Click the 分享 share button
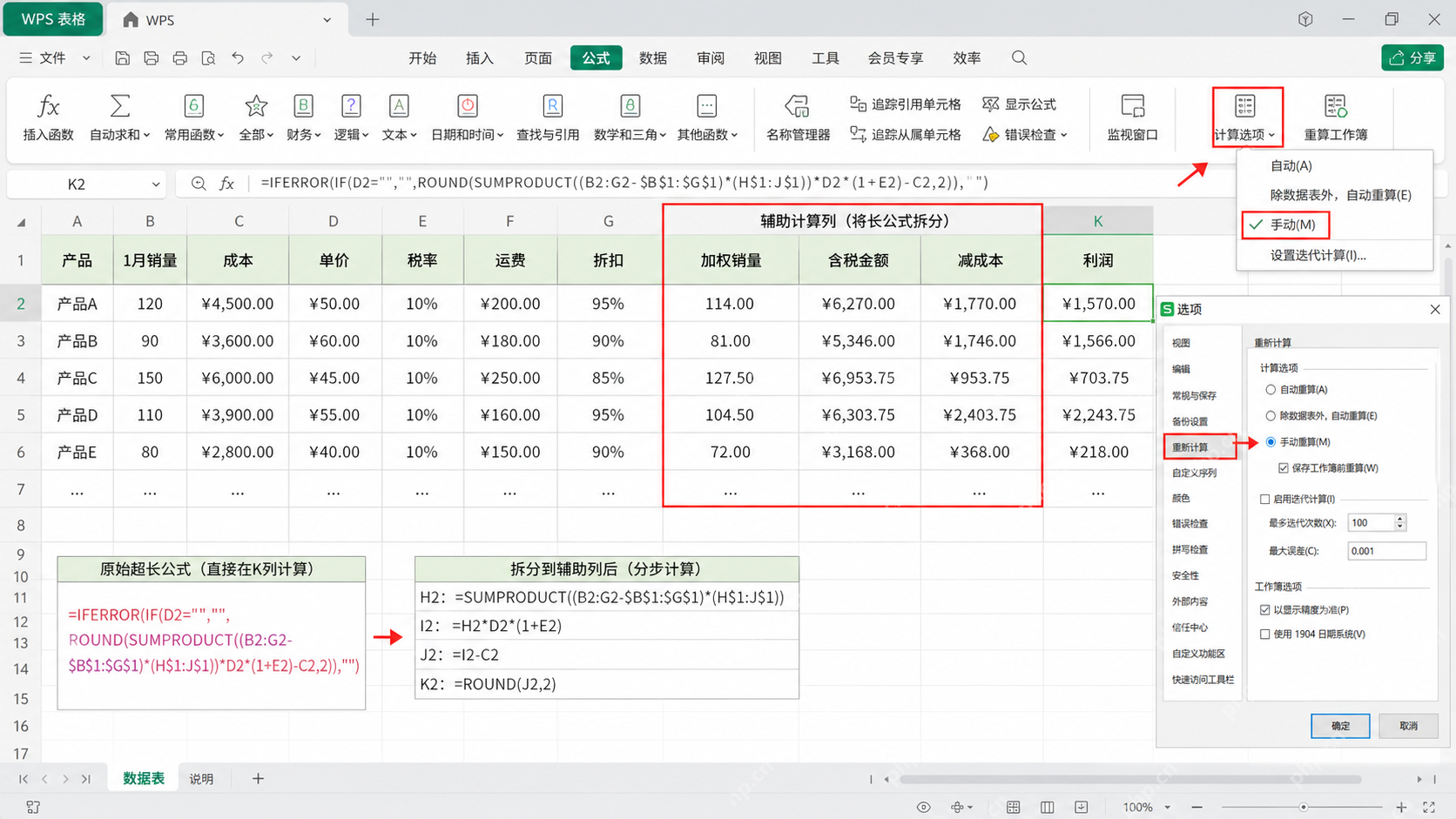Screen dimensions: 1456x819 [x=1412, y=57]
